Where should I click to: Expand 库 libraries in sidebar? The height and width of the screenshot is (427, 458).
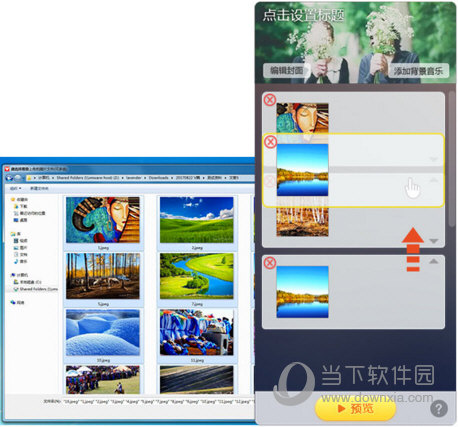click(x=15, y=234)
